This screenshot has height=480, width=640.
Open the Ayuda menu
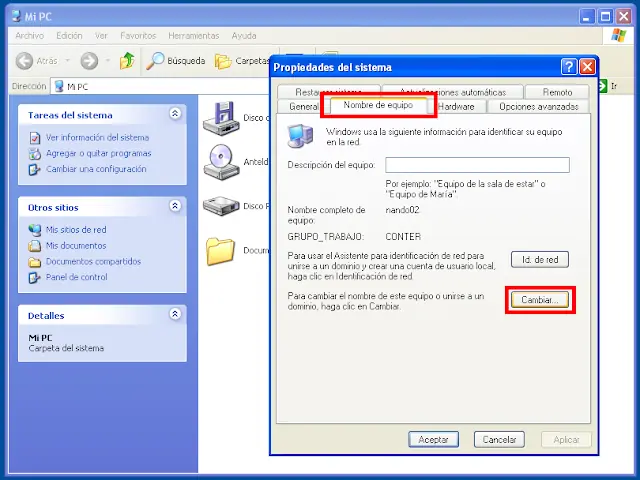click(244, 36)
